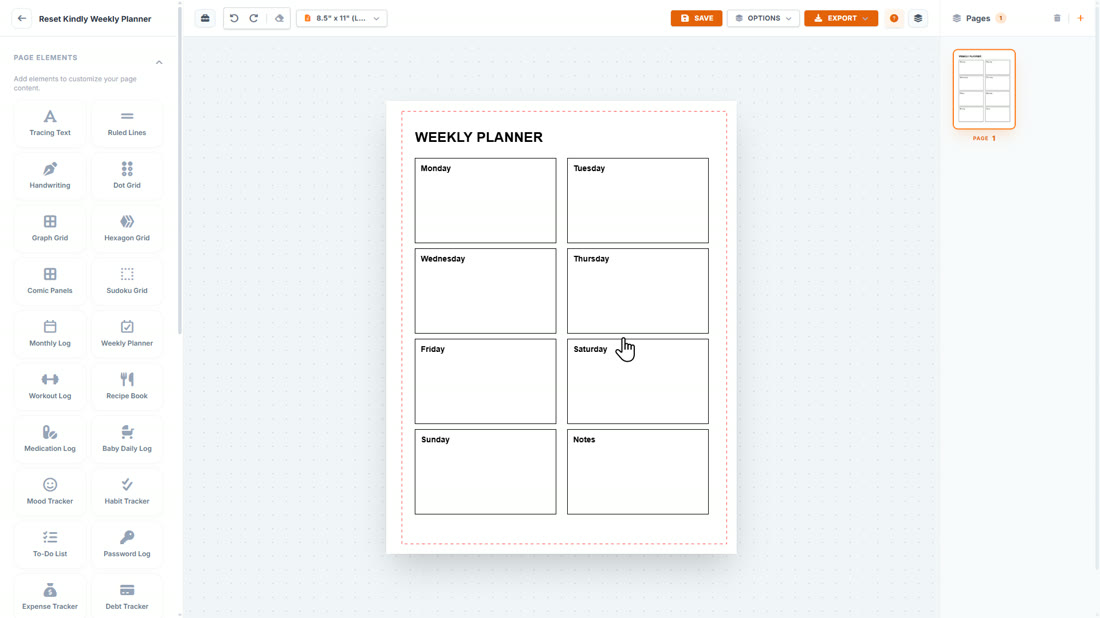Add the Habit Tracker element
The image size is (1100, 618).
127,492
